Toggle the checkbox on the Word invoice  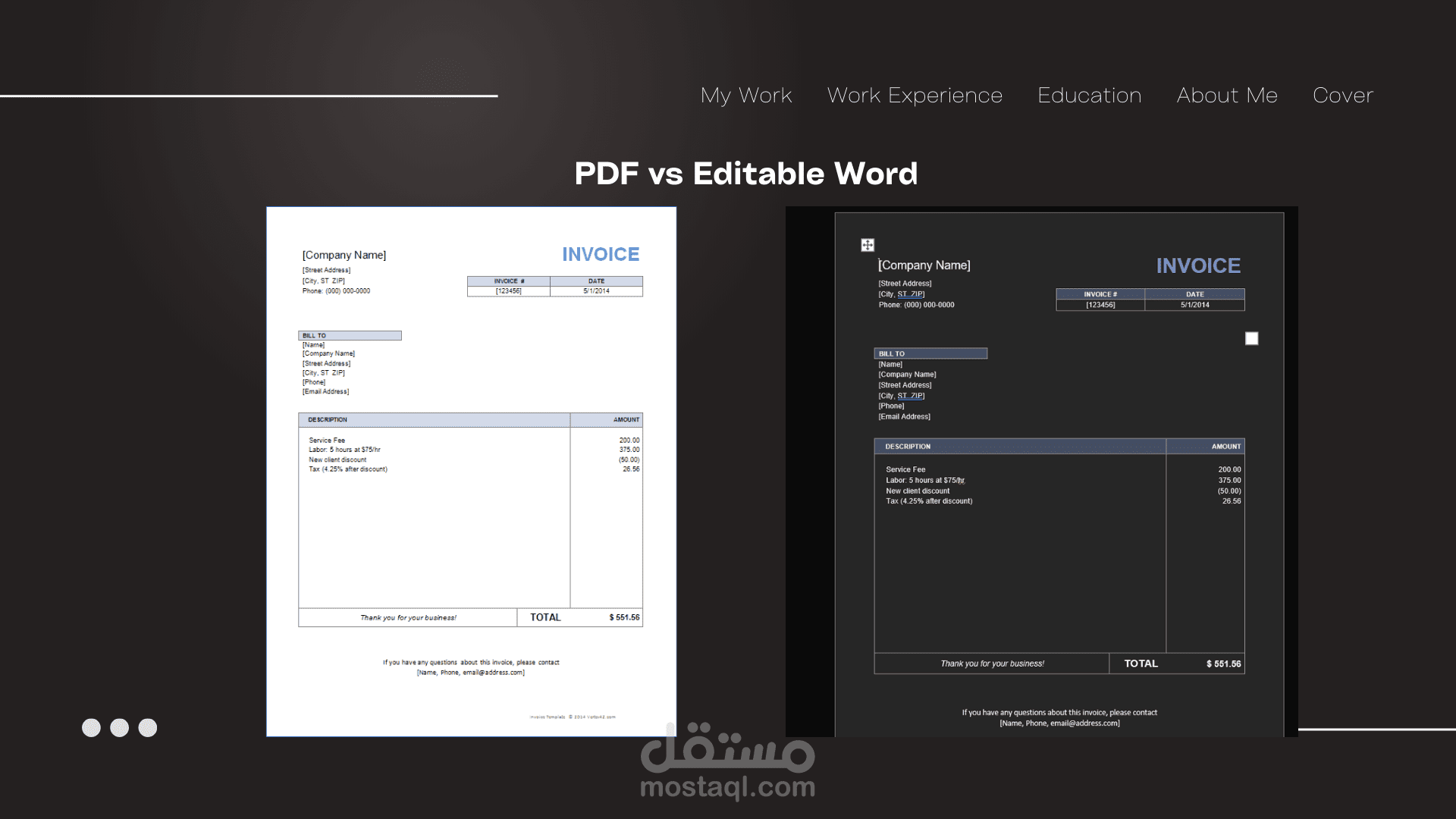(x=1251, y=338)
